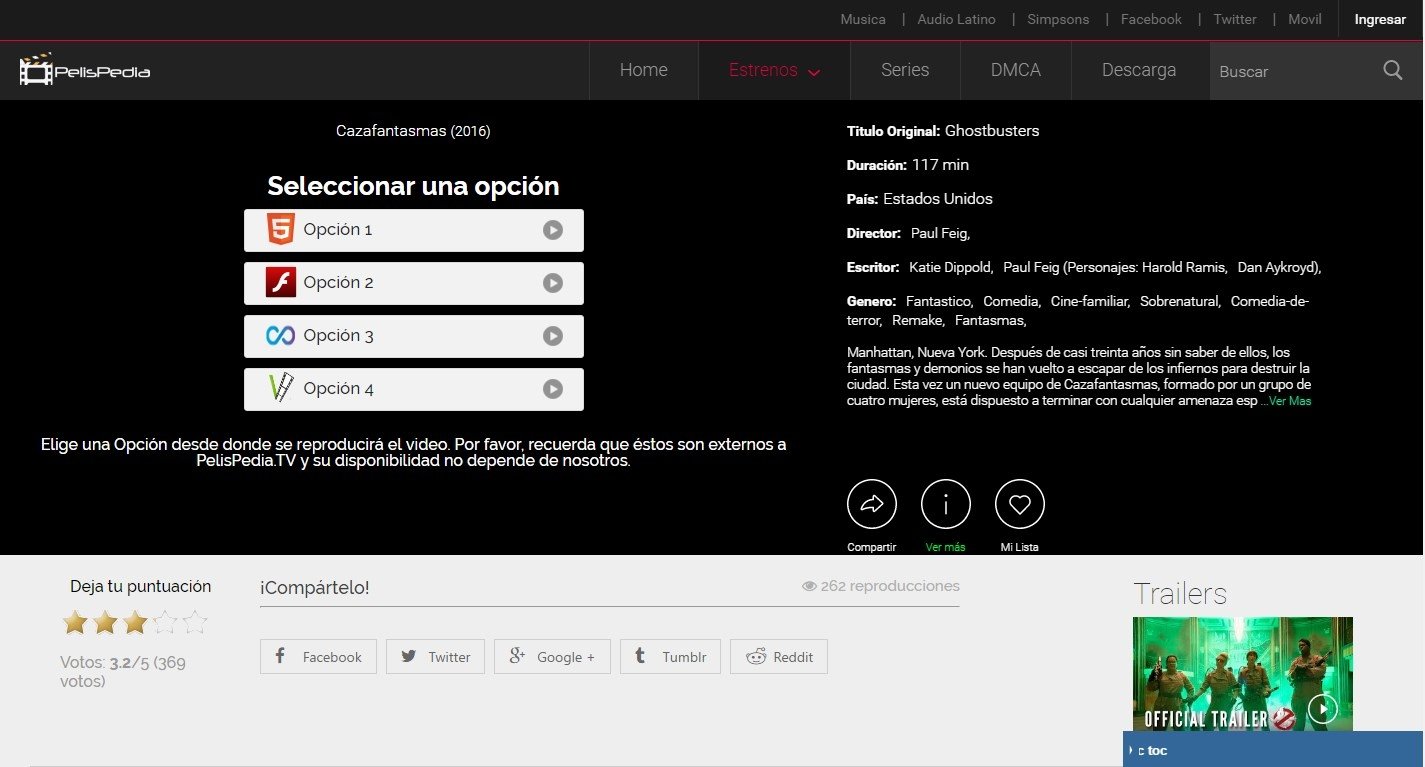Rate with the second star
The height and width of the screenshot is (767, 1425).
pyautogui.click(x=105, y=623)
